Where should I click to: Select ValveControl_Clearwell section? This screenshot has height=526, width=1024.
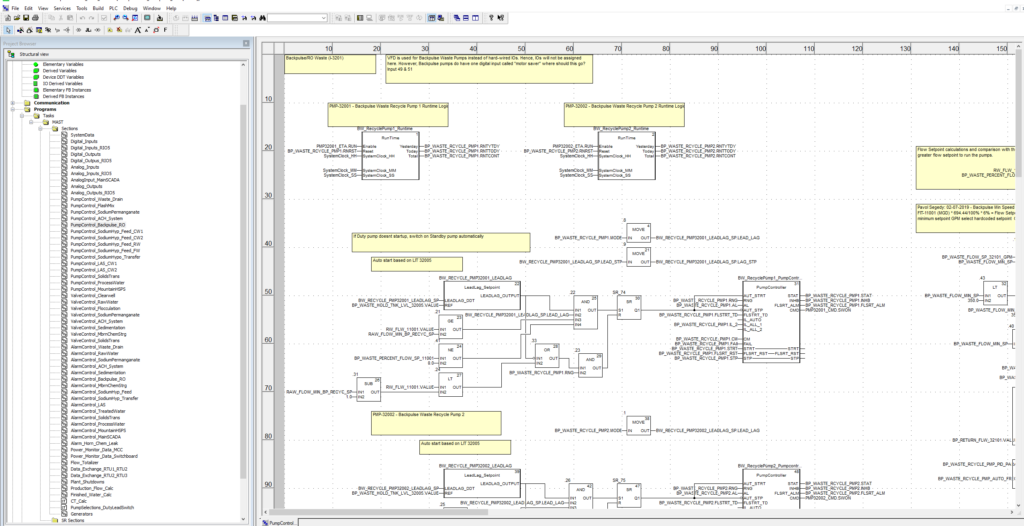tap(92, 295)
